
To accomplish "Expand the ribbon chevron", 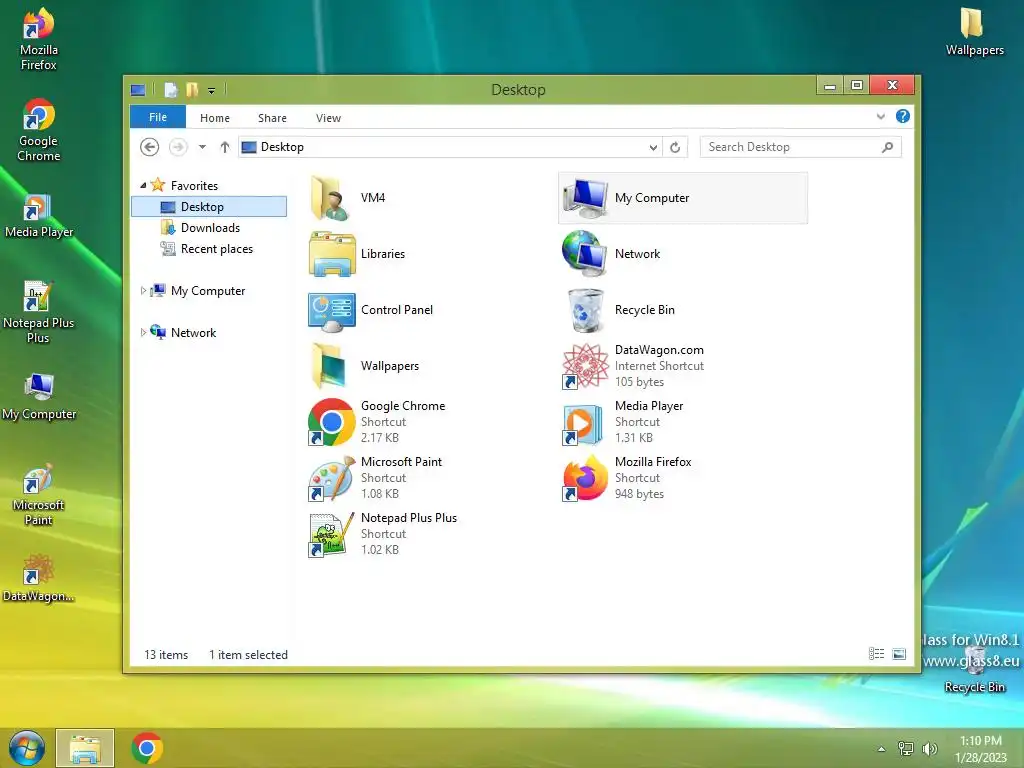I will [x=880, y=116].
